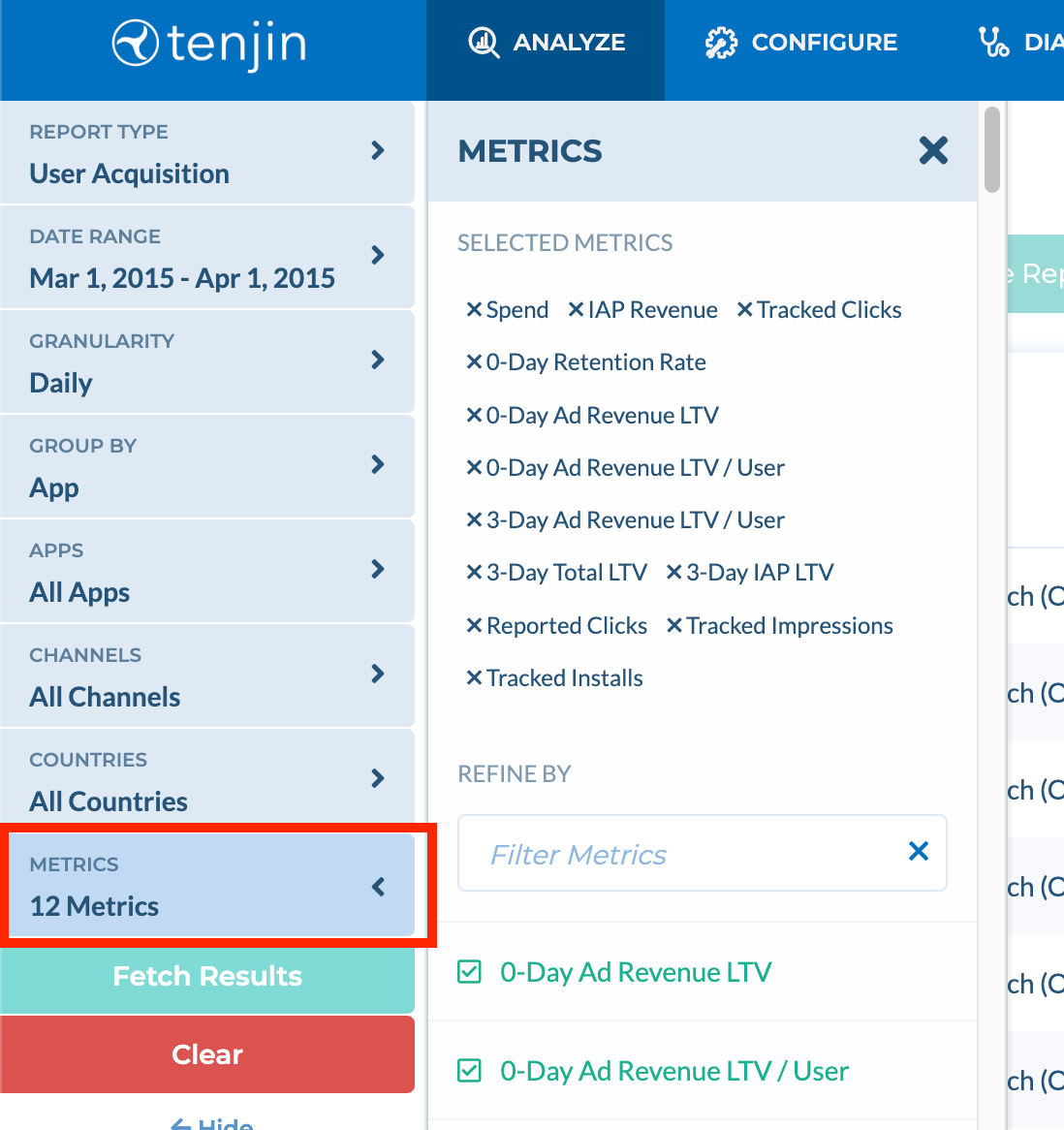
Task: Expand the Granularity selector
Action: click(x=207, y=361)
